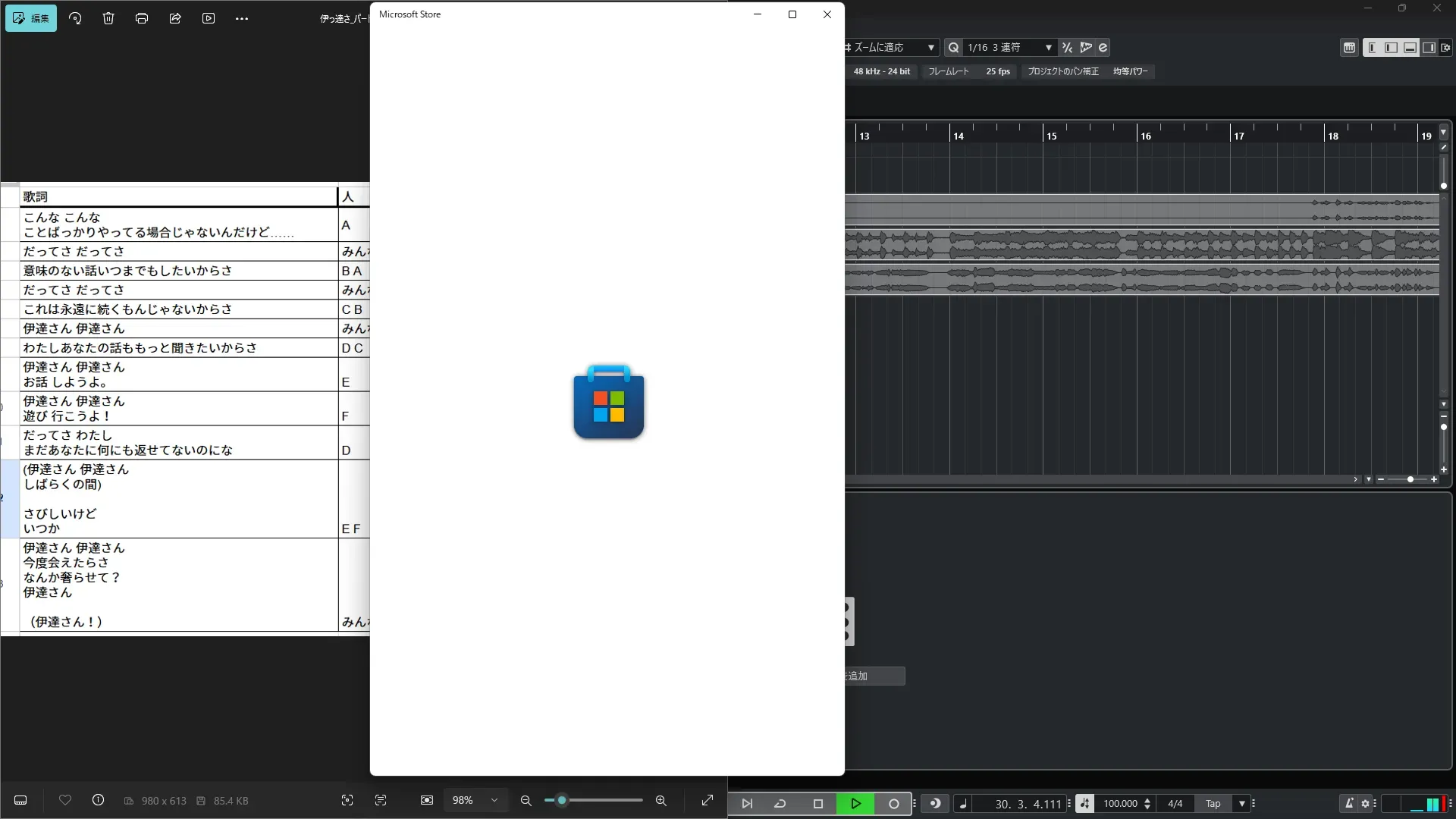This screenshot has height=819, width=1456.
Task: Click the share icon in Photos toolbar
Action: (x=175, y=18)
